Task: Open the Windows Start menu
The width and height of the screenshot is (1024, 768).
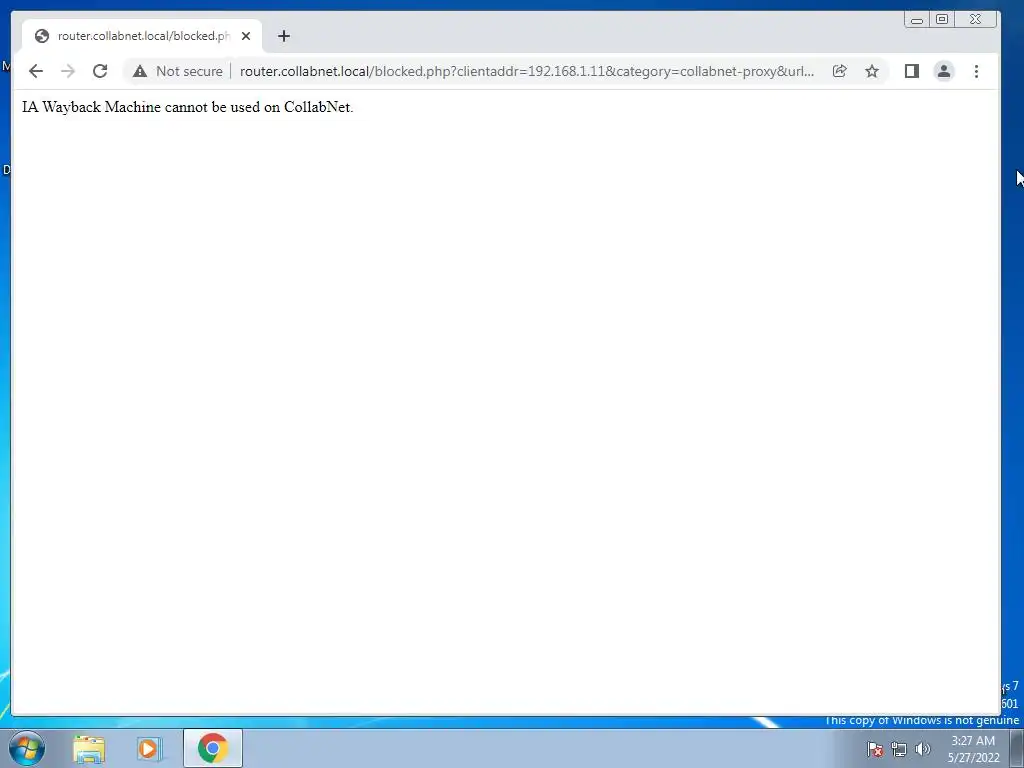Action: [x=27, y=748]
